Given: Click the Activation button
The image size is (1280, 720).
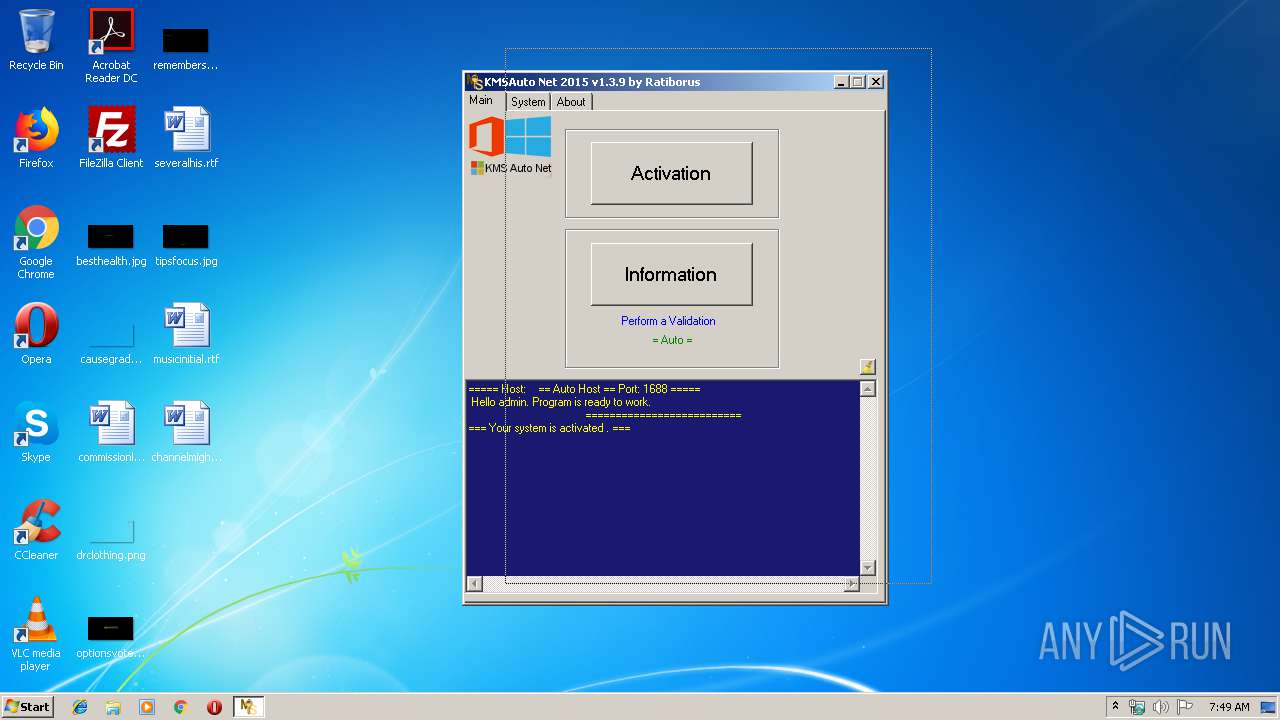Looking at the screenshot, I should [x=671, y=173].
